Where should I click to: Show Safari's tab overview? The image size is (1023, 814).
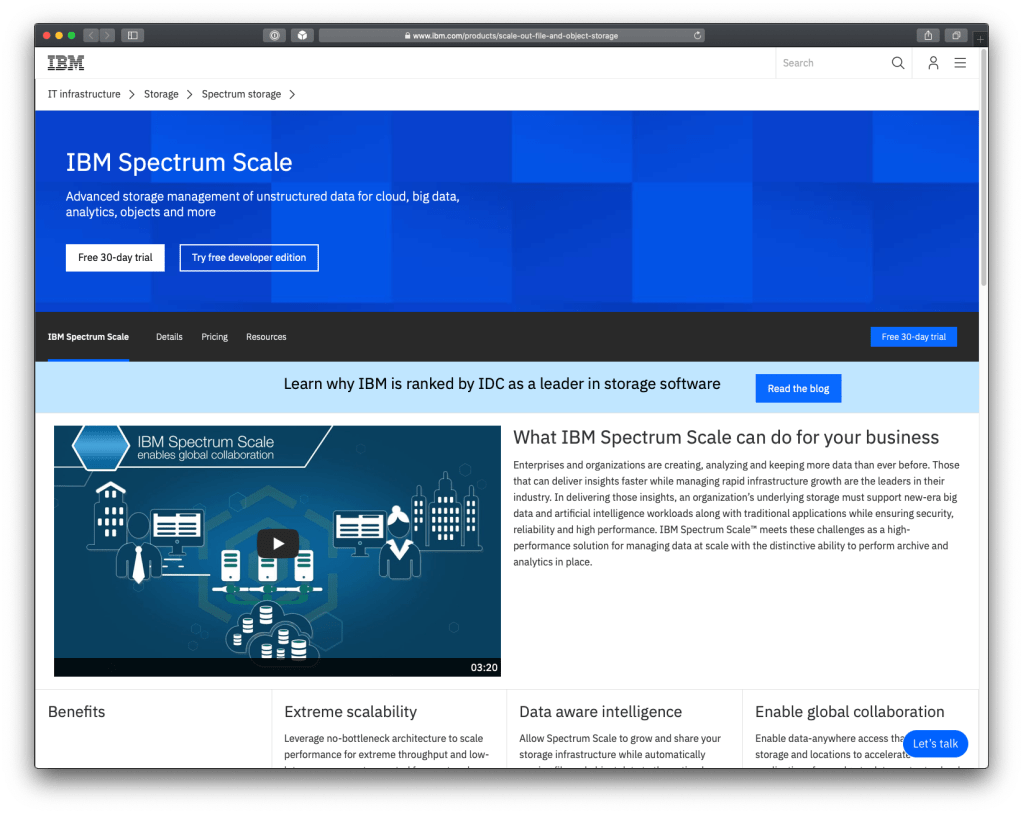point(956,35)
